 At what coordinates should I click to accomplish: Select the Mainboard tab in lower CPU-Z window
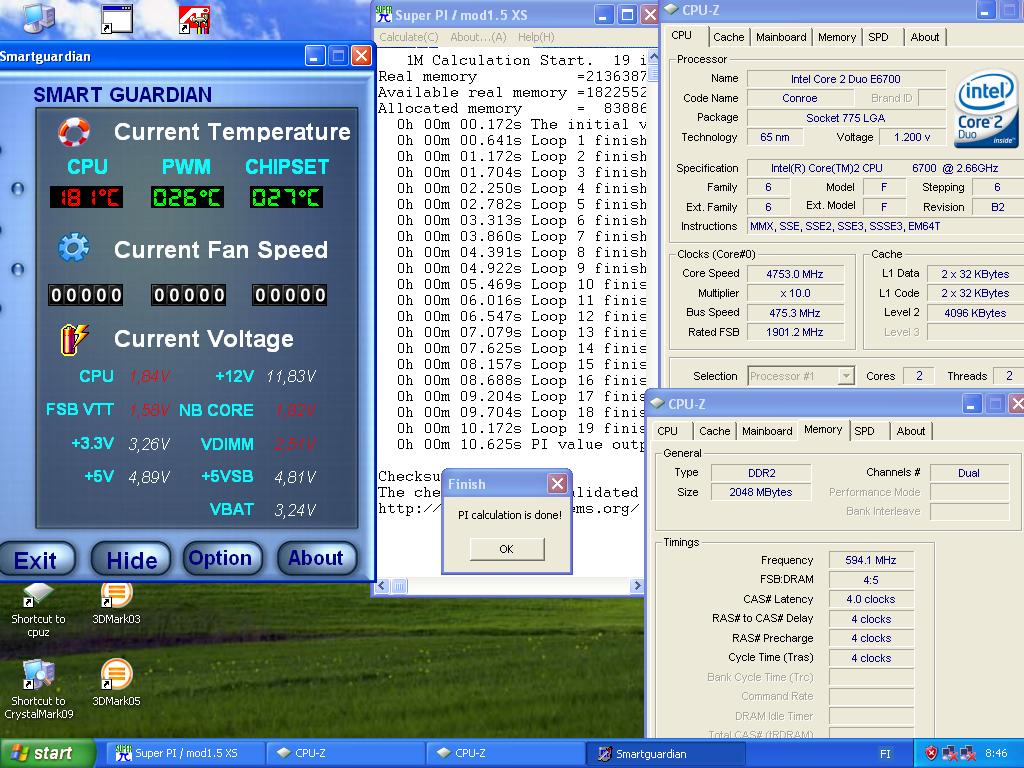(x=767, y=431)
